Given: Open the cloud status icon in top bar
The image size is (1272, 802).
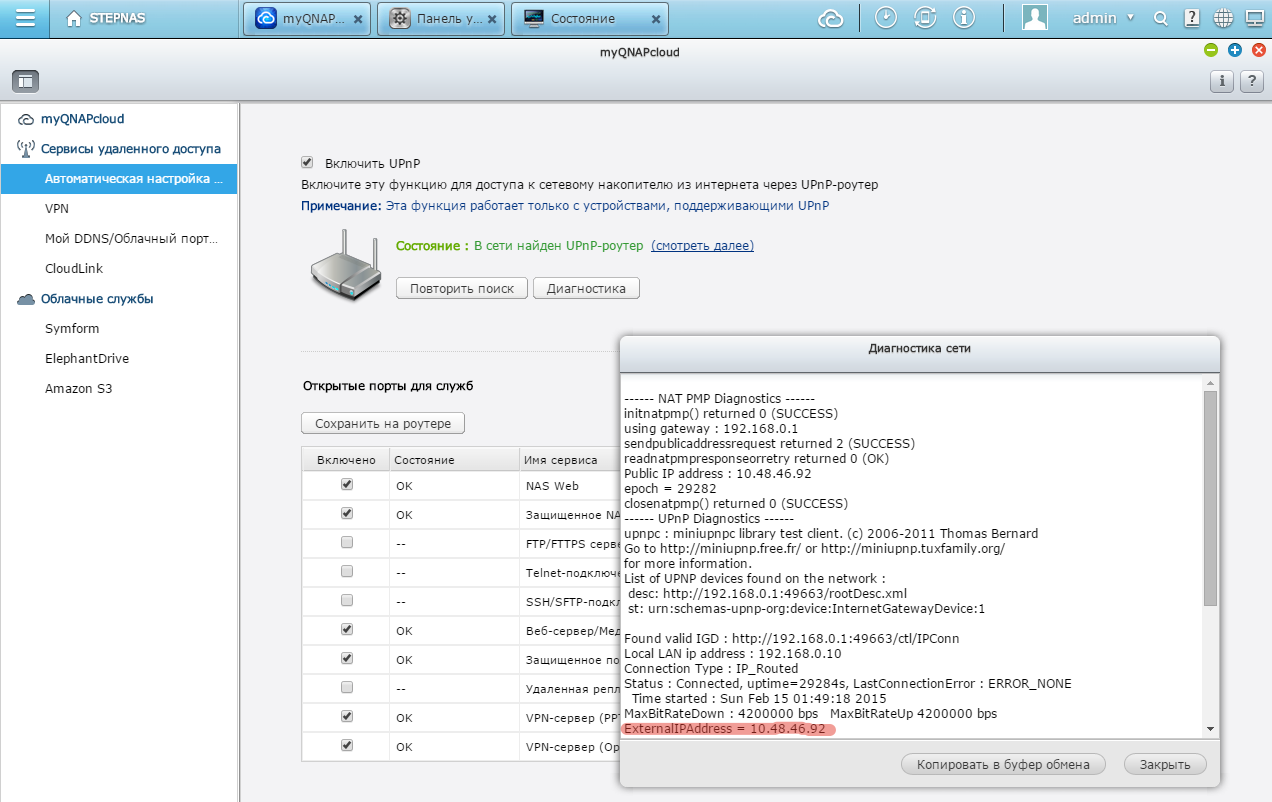Looking at the screenshot, I should 830,18.
